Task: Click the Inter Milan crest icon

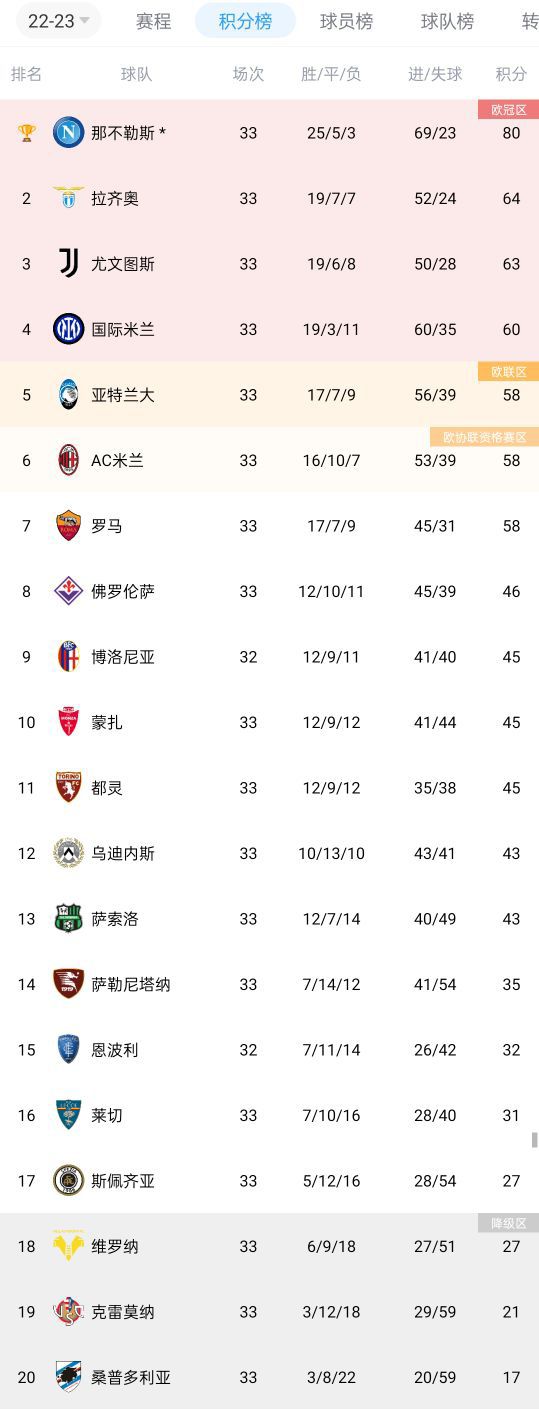Action: click(68, 329)
